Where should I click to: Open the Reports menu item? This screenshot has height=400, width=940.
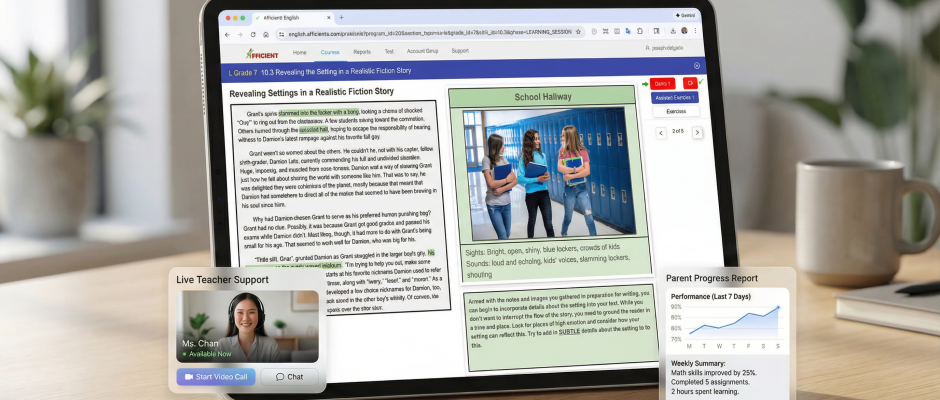[361, 51]
